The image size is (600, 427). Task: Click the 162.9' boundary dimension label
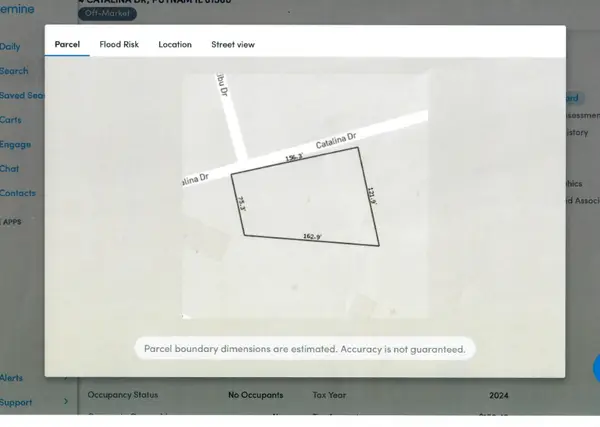(x=312, y=236)
